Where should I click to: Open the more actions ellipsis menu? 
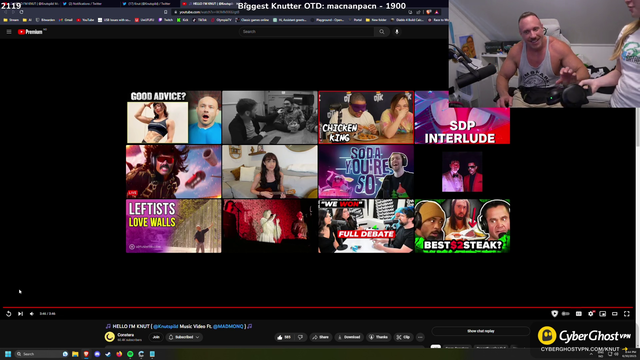[x=420, y=337]
